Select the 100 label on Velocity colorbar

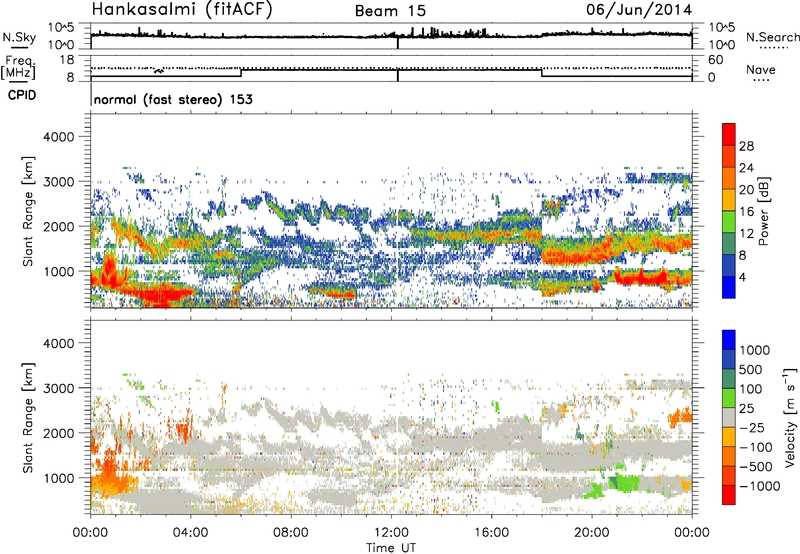coord(751,389)
